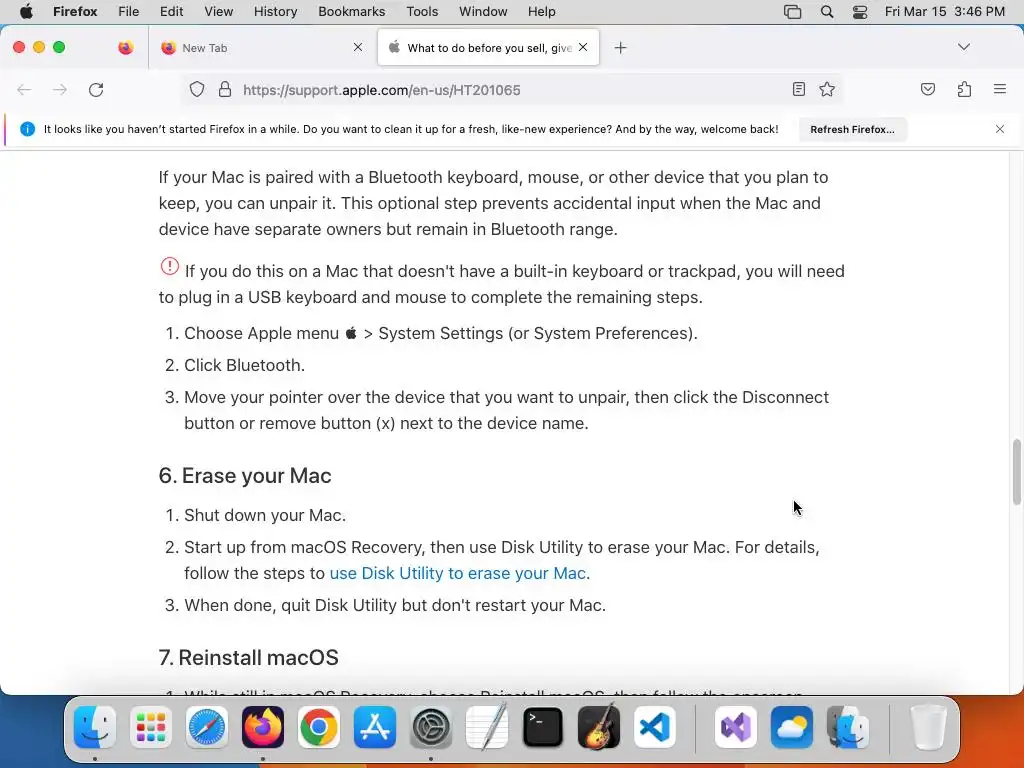Switch to the New Tab tab

coord(261,48)
